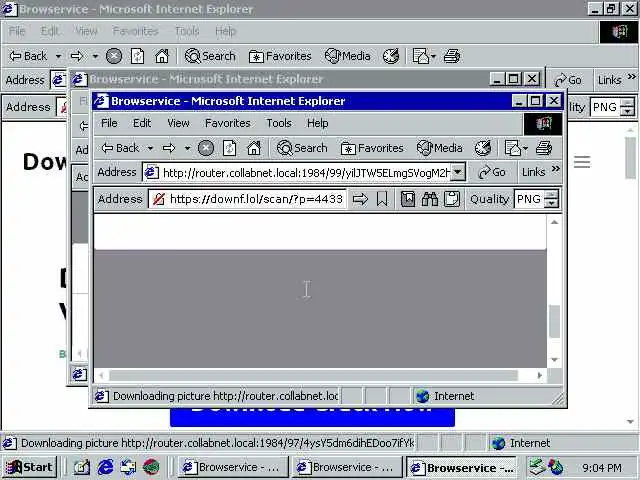
Task: Switch to second Browservice taskbar button
Action: pos(347,467)
